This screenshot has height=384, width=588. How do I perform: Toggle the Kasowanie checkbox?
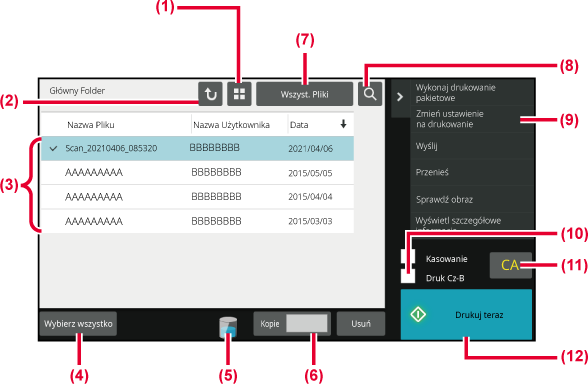click(x=408, y=258)
